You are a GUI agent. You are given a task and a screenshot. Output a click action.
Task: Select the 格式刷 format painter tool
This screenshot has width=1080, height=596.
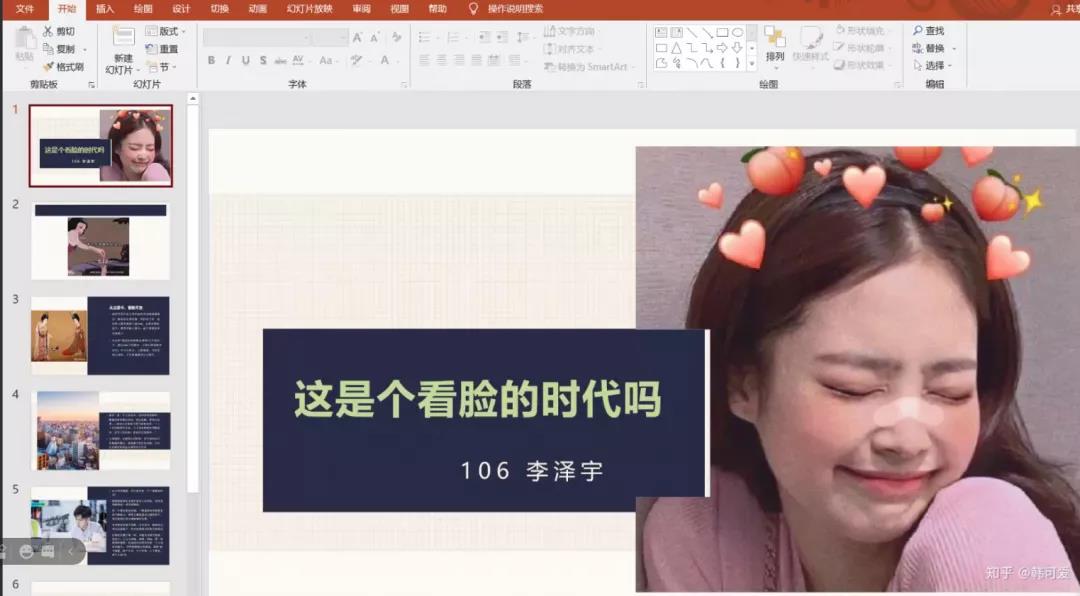[x=48, y=67]
